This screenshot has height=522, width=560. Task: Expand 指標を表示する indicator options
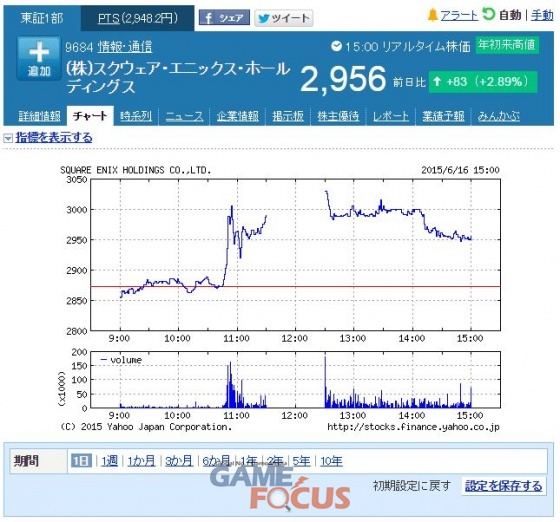[x=54, y=137]
